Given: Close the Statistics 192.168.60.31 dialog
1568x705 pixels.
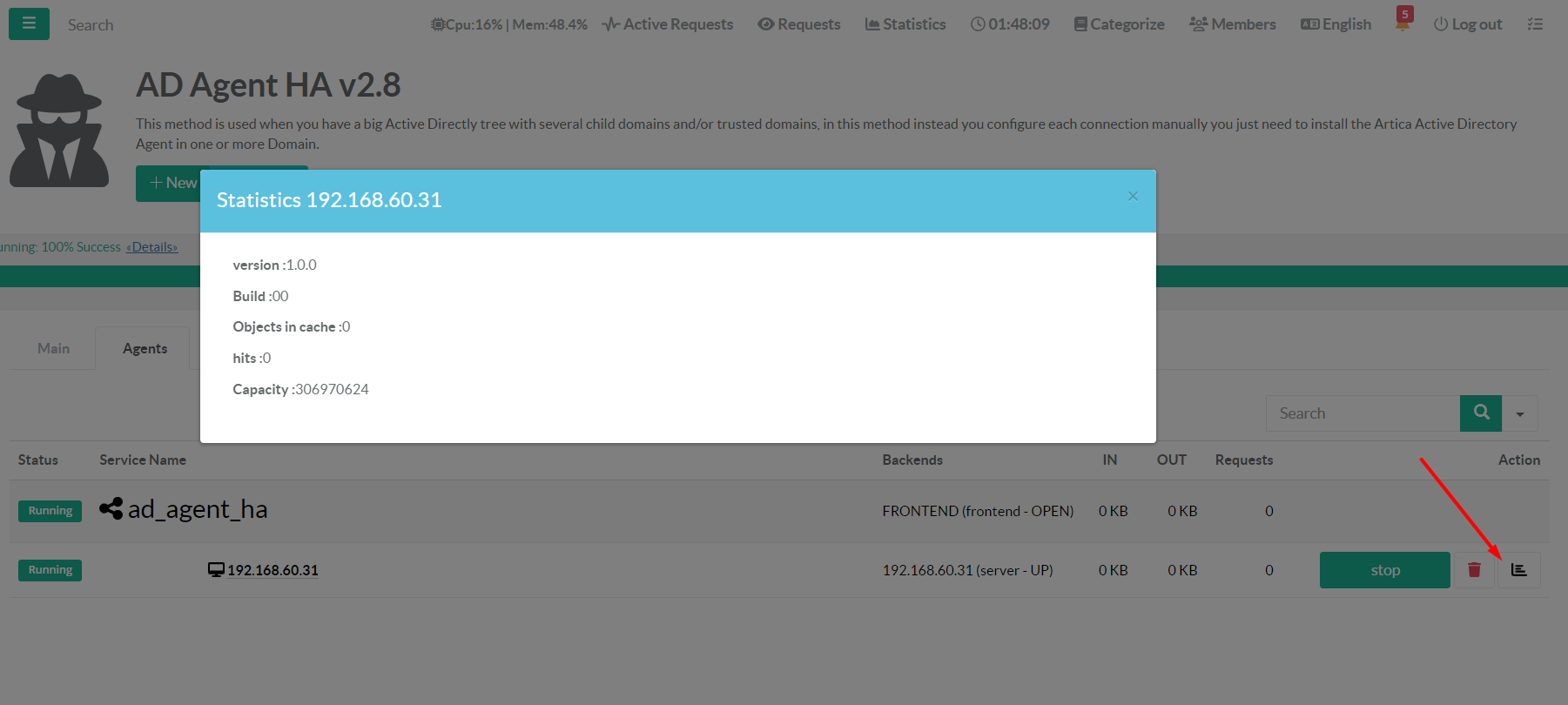Looking at the screenshot, I should pos(1133,196).
